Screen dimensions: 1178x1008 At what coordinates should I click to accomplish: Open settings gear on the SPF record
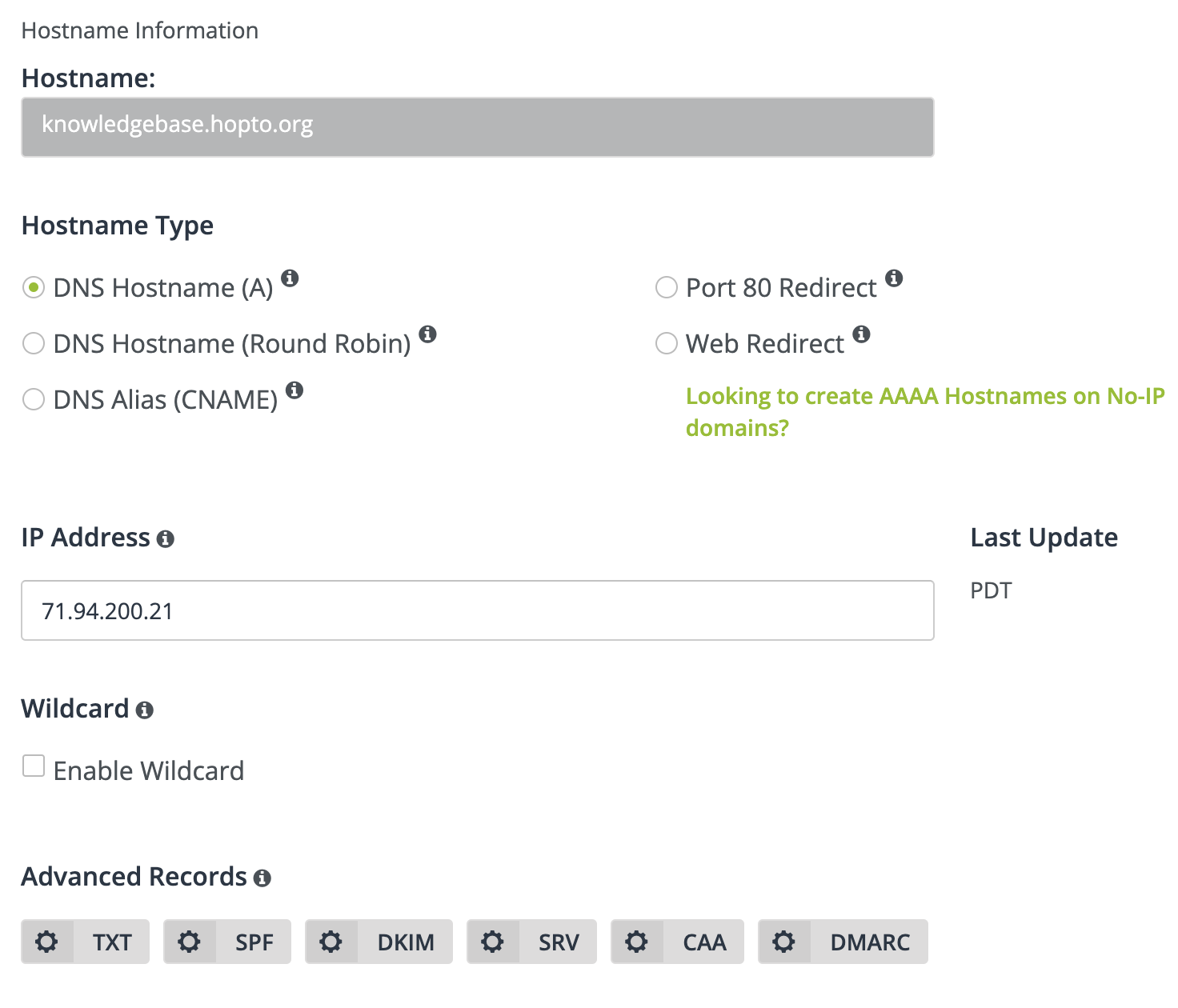[190, 942]
